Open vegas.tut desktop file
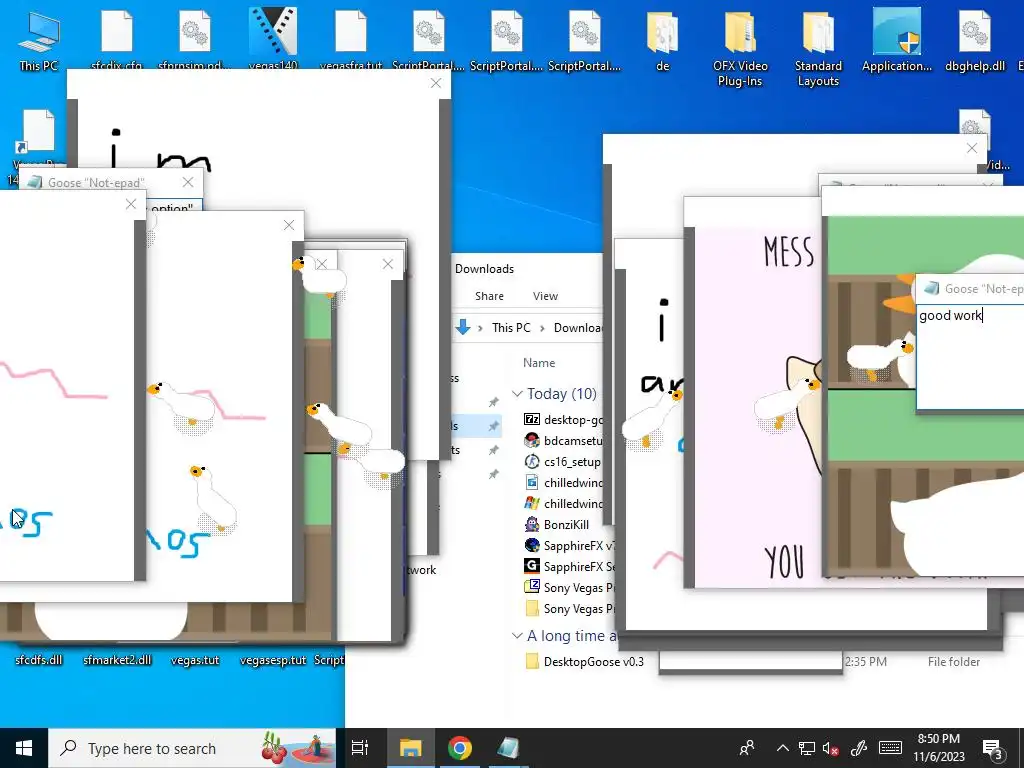 195,660
